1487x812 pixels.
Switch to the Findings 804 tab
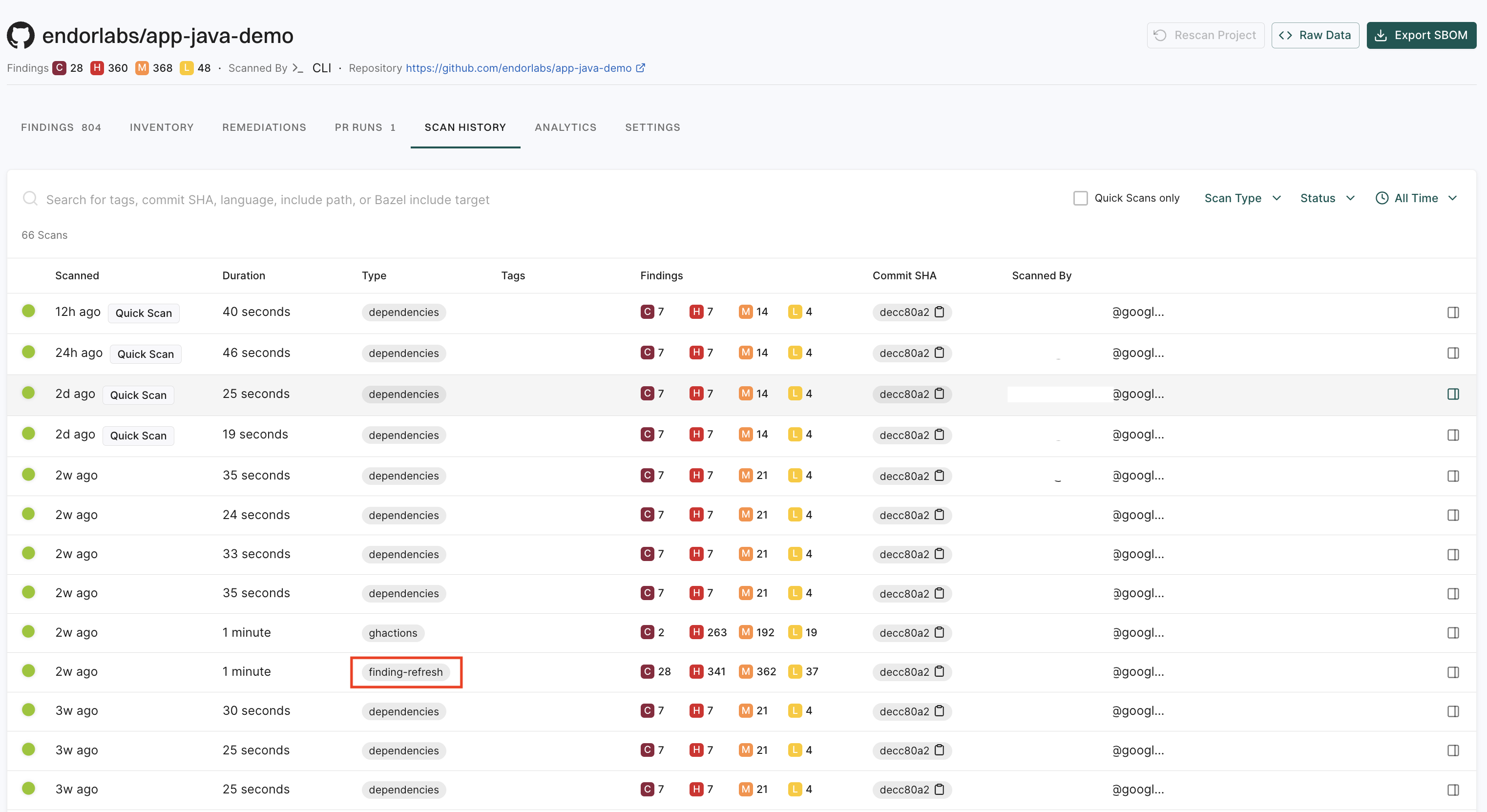click(x=61, y=127)
